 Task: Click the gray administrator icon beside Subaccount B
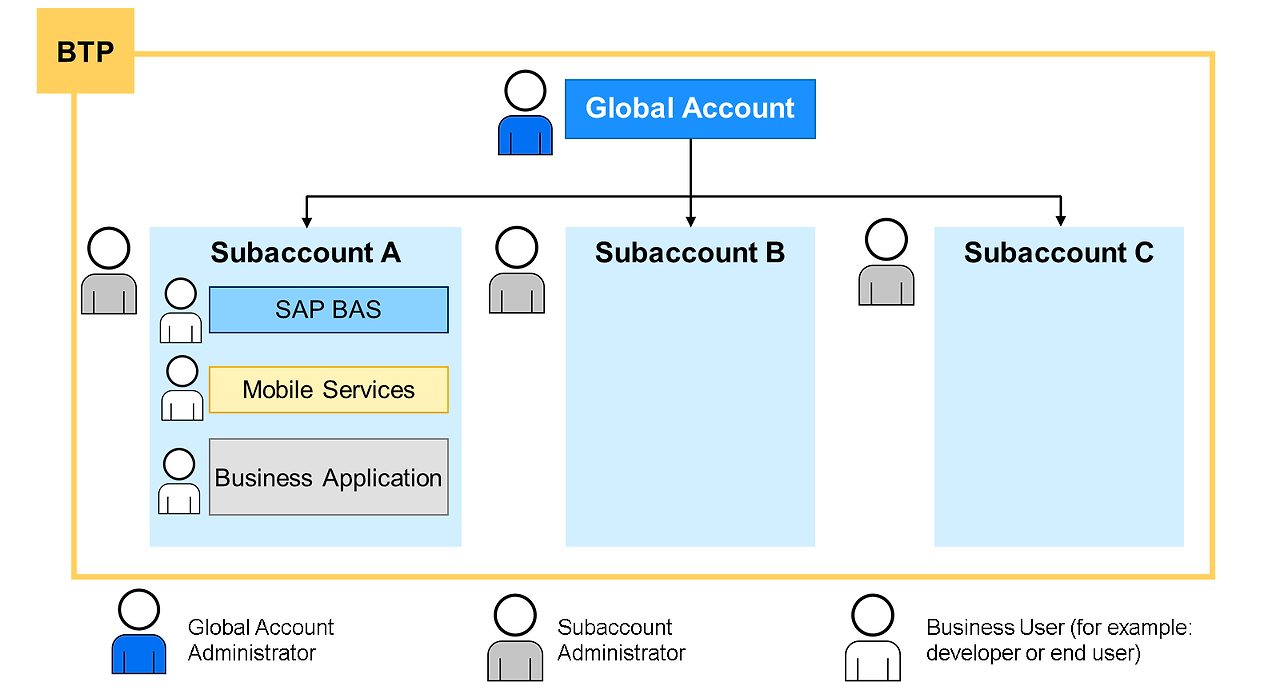coord(517,270)
